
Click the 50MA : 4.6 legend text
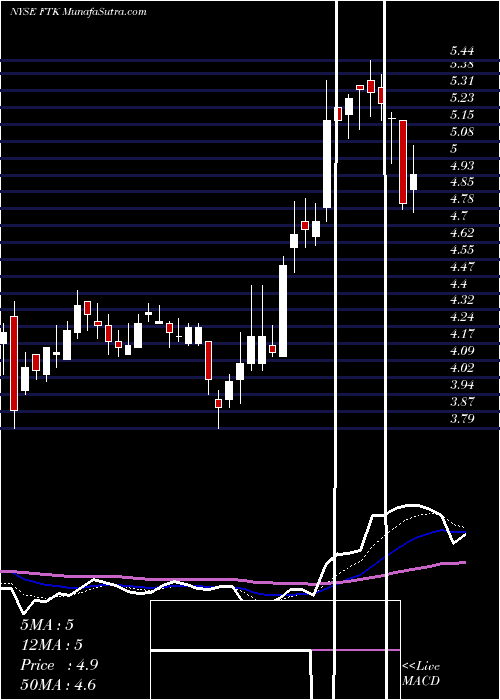click(x=58, y=685)
